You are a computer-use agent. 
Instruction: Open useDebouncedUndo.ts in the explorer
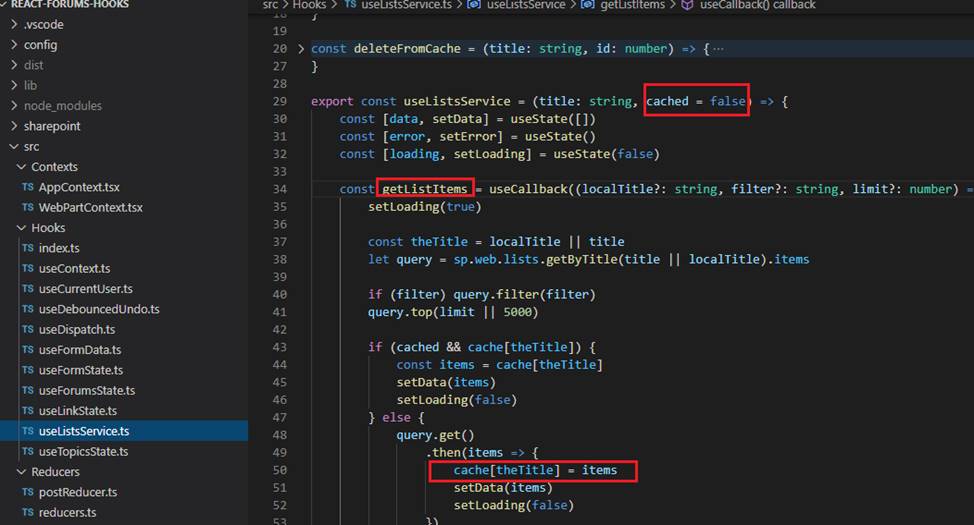tap(99, 309)
